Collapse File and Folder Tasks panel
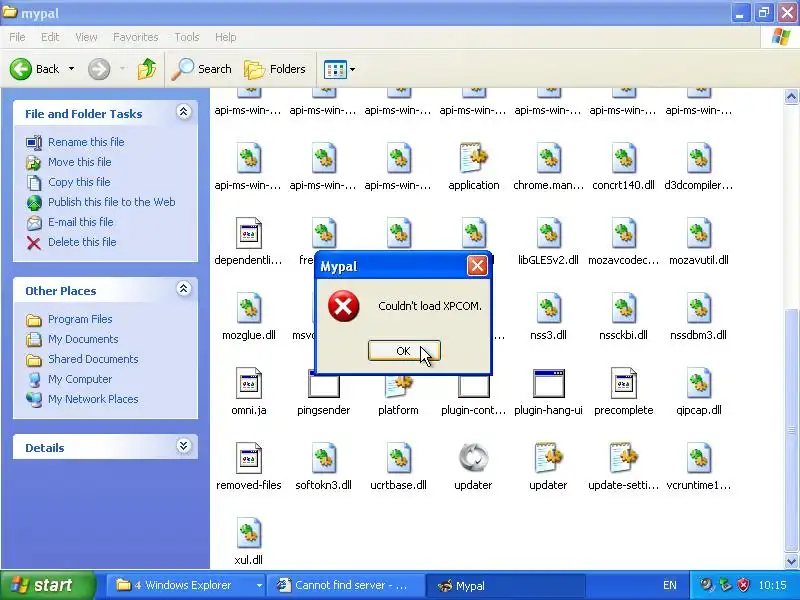Viewport: 800px width, 600px height. [x=183, y=112]
